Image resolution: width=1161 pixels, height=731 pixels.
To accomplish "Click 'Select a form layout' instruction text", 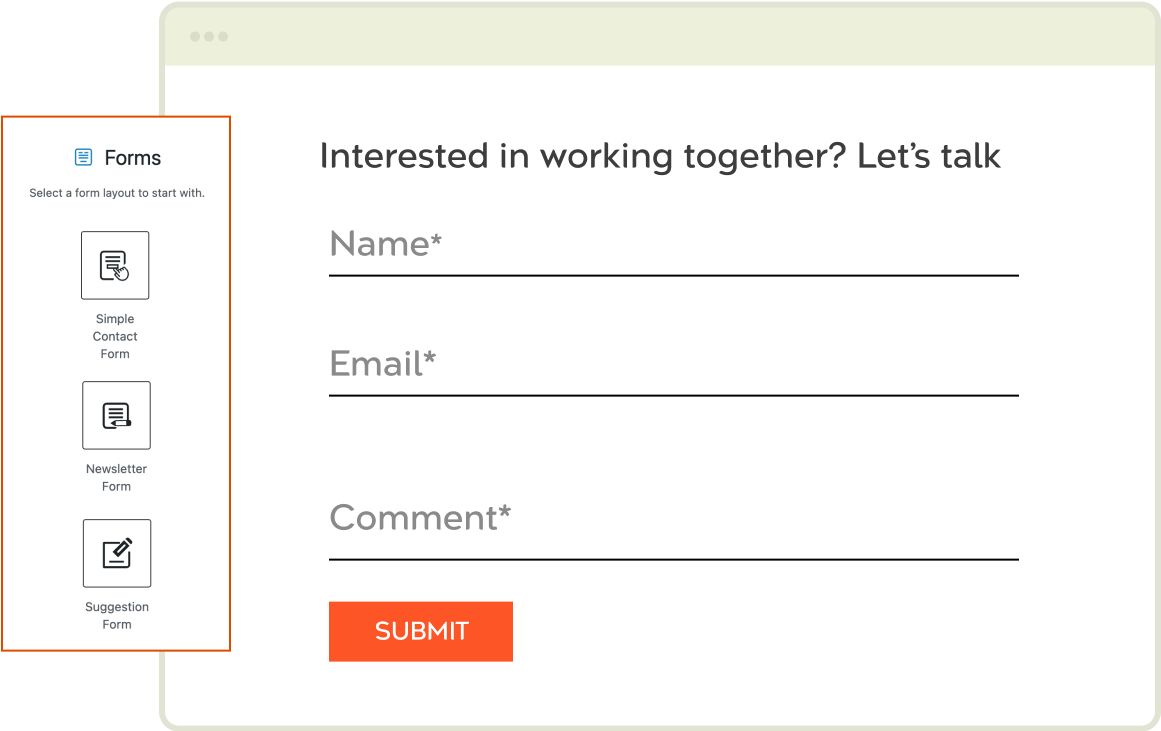I will pos(117,193).
